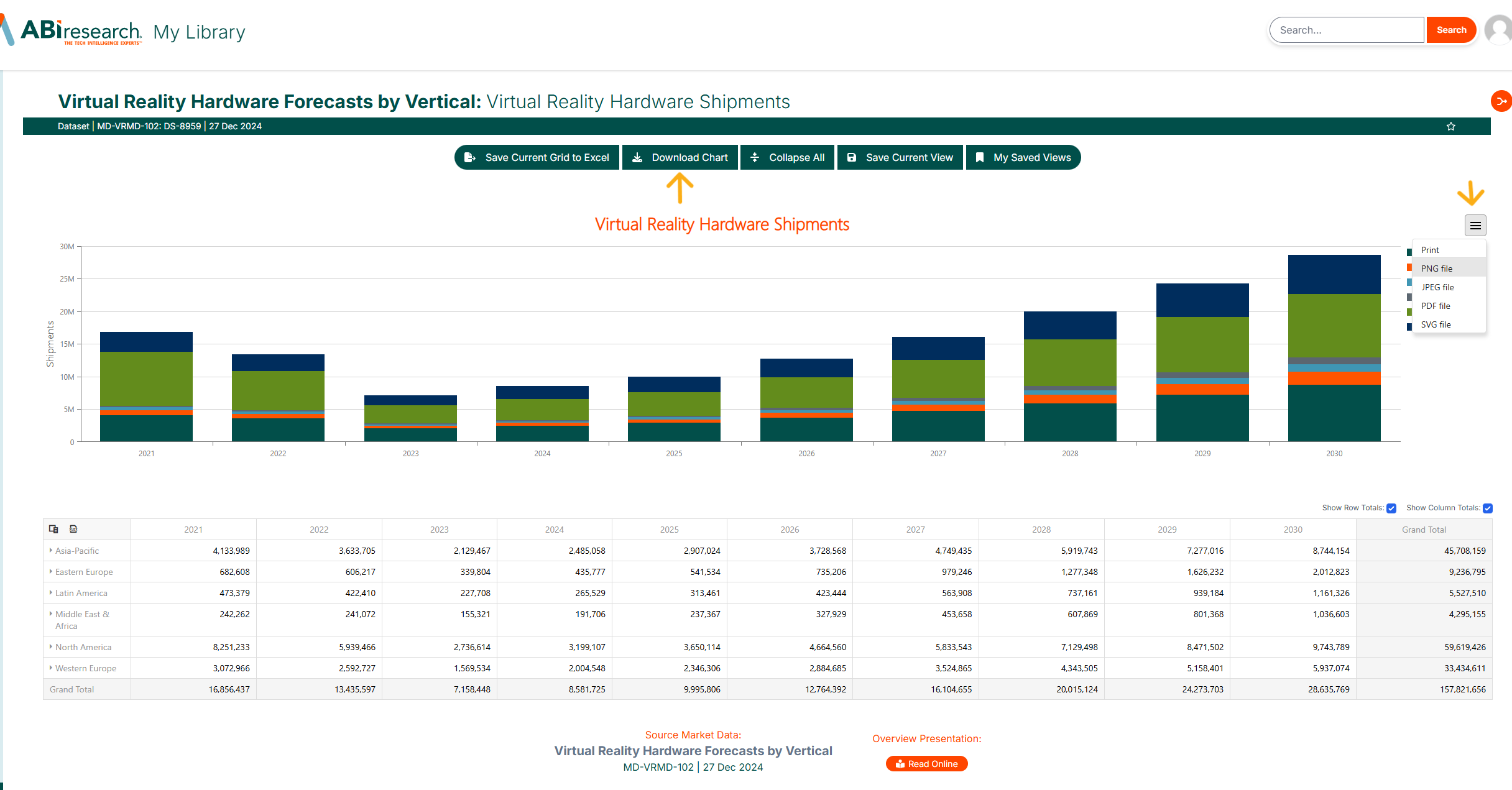Screen dimensions: 1512x790
Task: Toggle the Show Row Totals checkbox
Action: pyautogui.click(x=1391, y=508)
